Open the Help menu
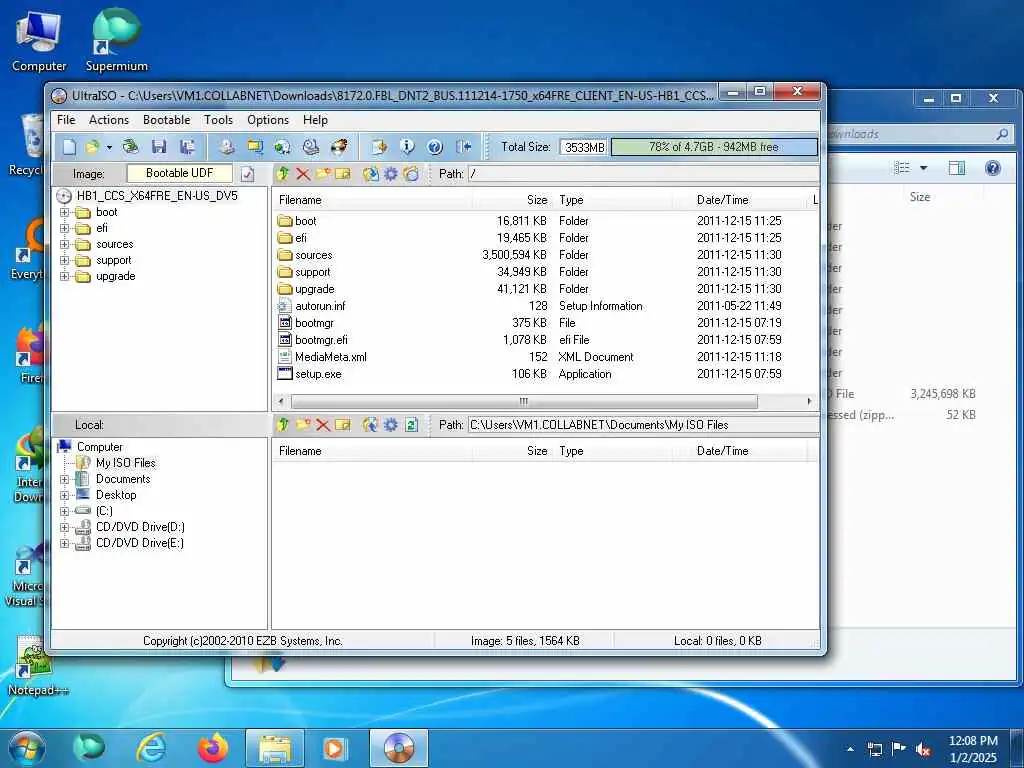Viewport: 1024px width, 768px height. (x=315, y=120)
